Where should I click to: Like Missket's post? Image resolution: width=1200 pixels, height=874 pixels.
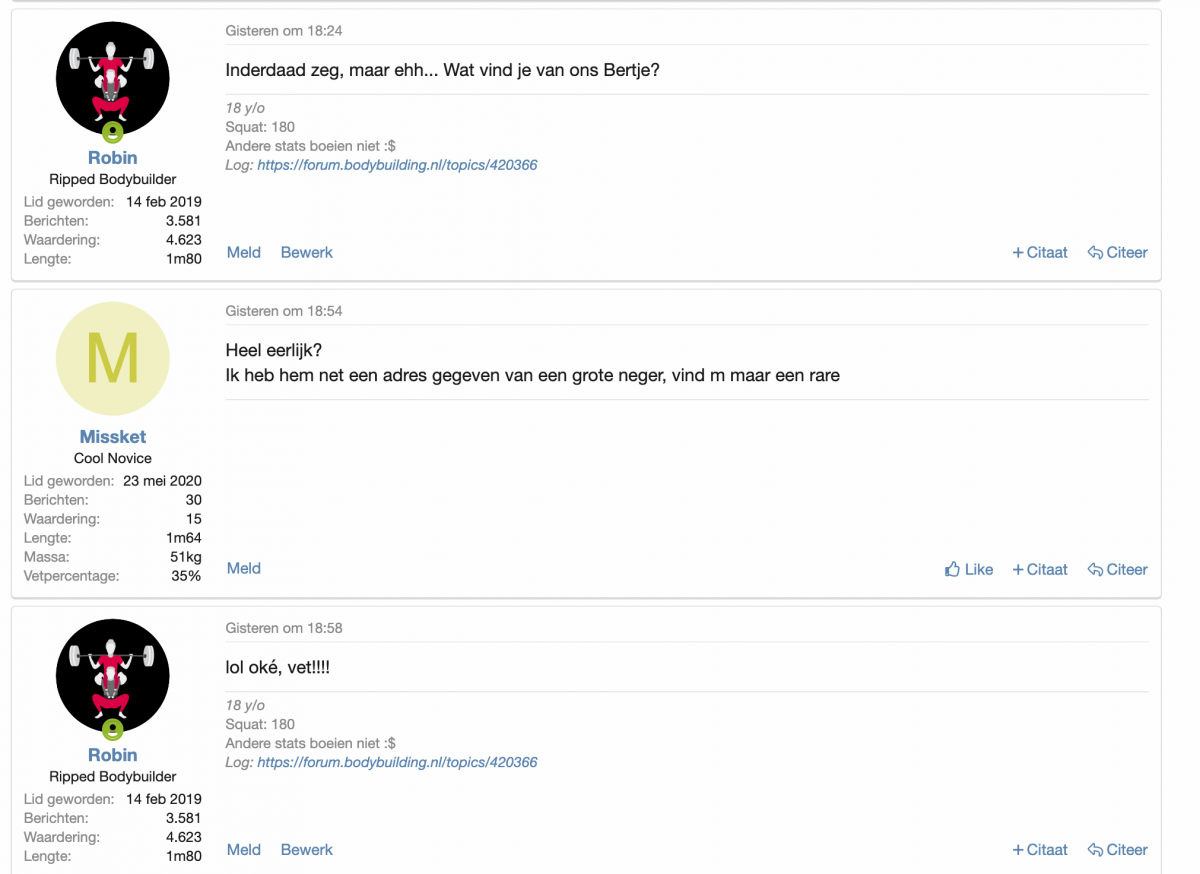(968, 569)
